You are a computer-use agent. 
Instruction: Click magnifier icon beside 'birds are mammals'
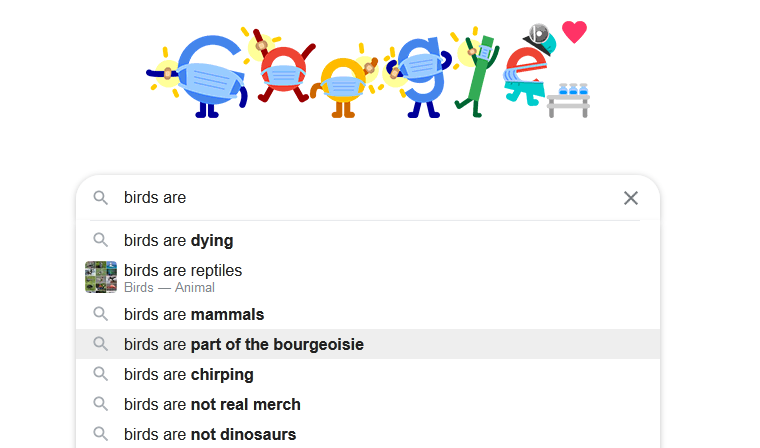coord(100,314)
